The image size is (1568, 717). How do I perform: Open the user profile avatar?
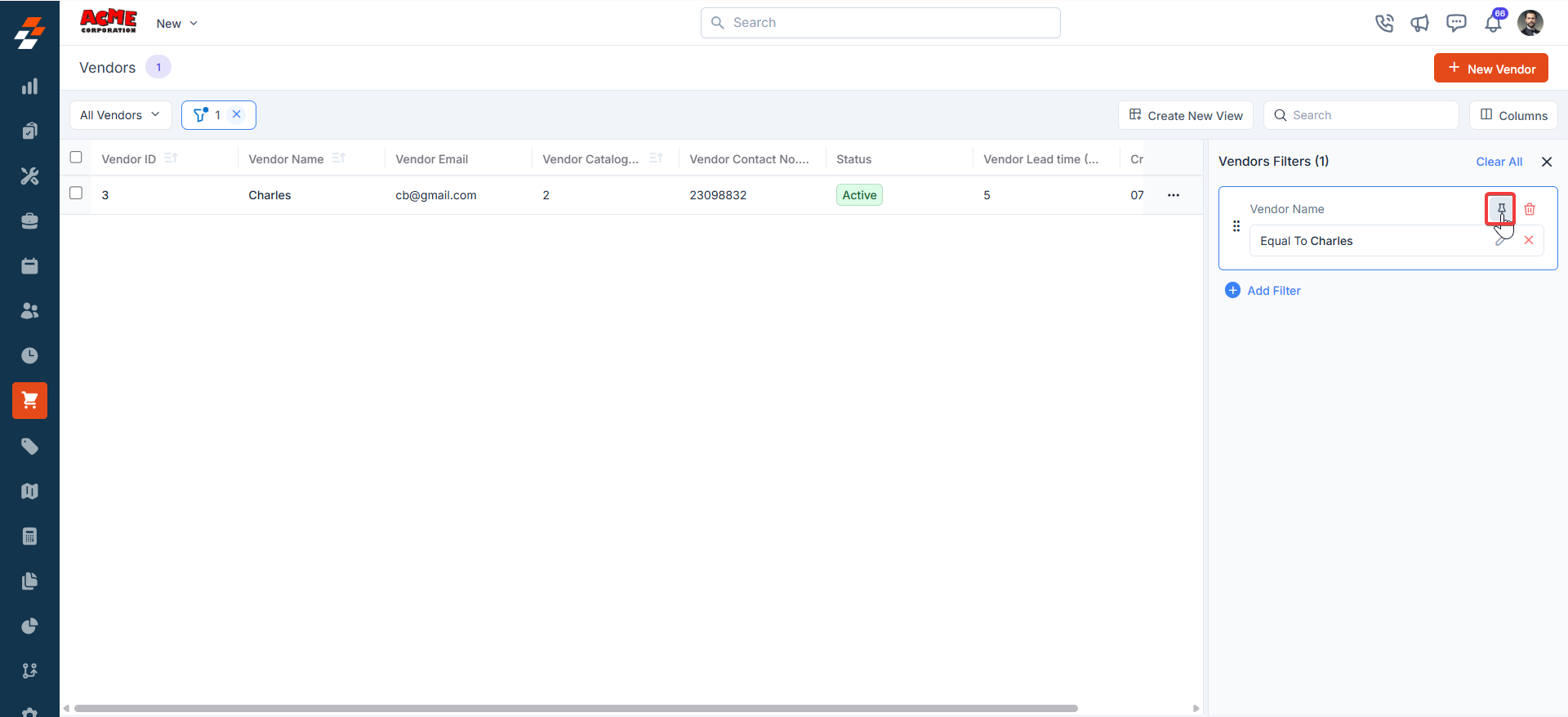[1530, 23]
